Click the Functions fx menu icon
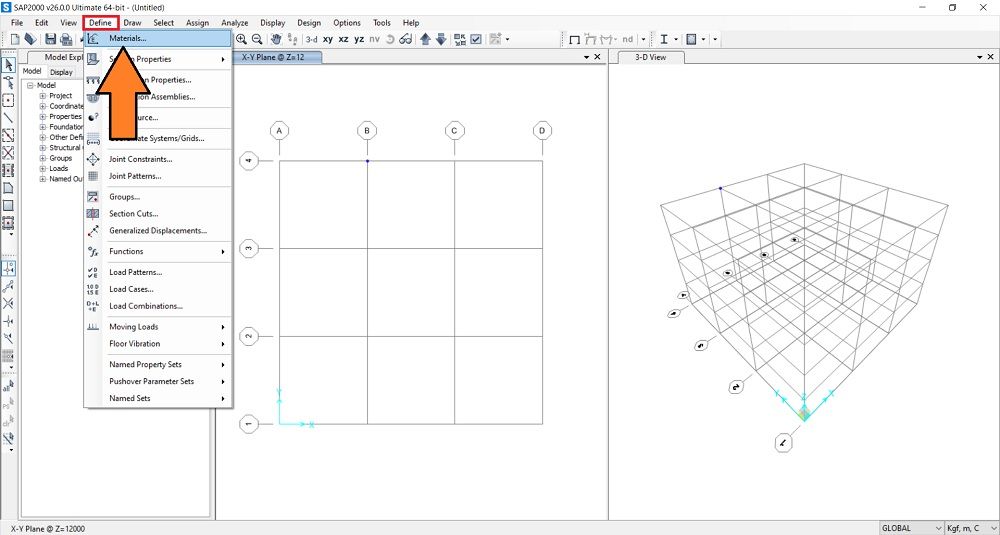The width and height of the screenshot is (1000, 535). (93, 251)
